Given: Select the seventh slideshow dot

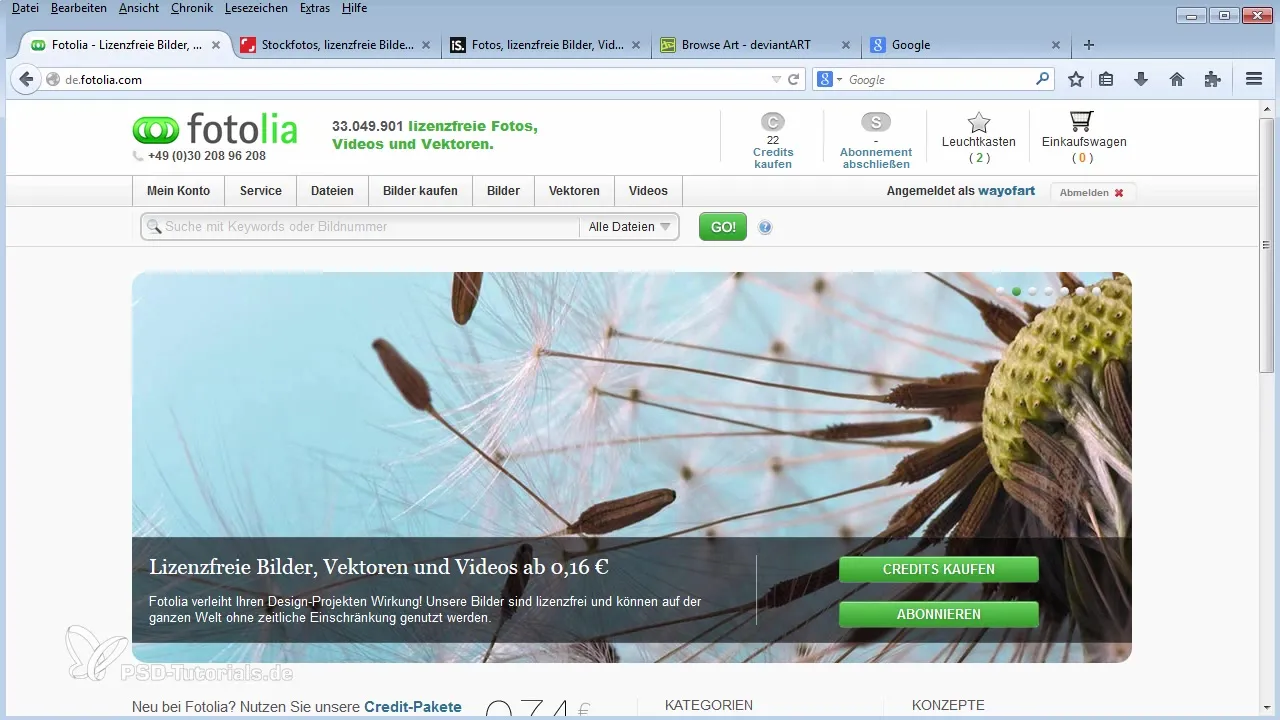Looking at the screenshot, I should click(1096, 291).
